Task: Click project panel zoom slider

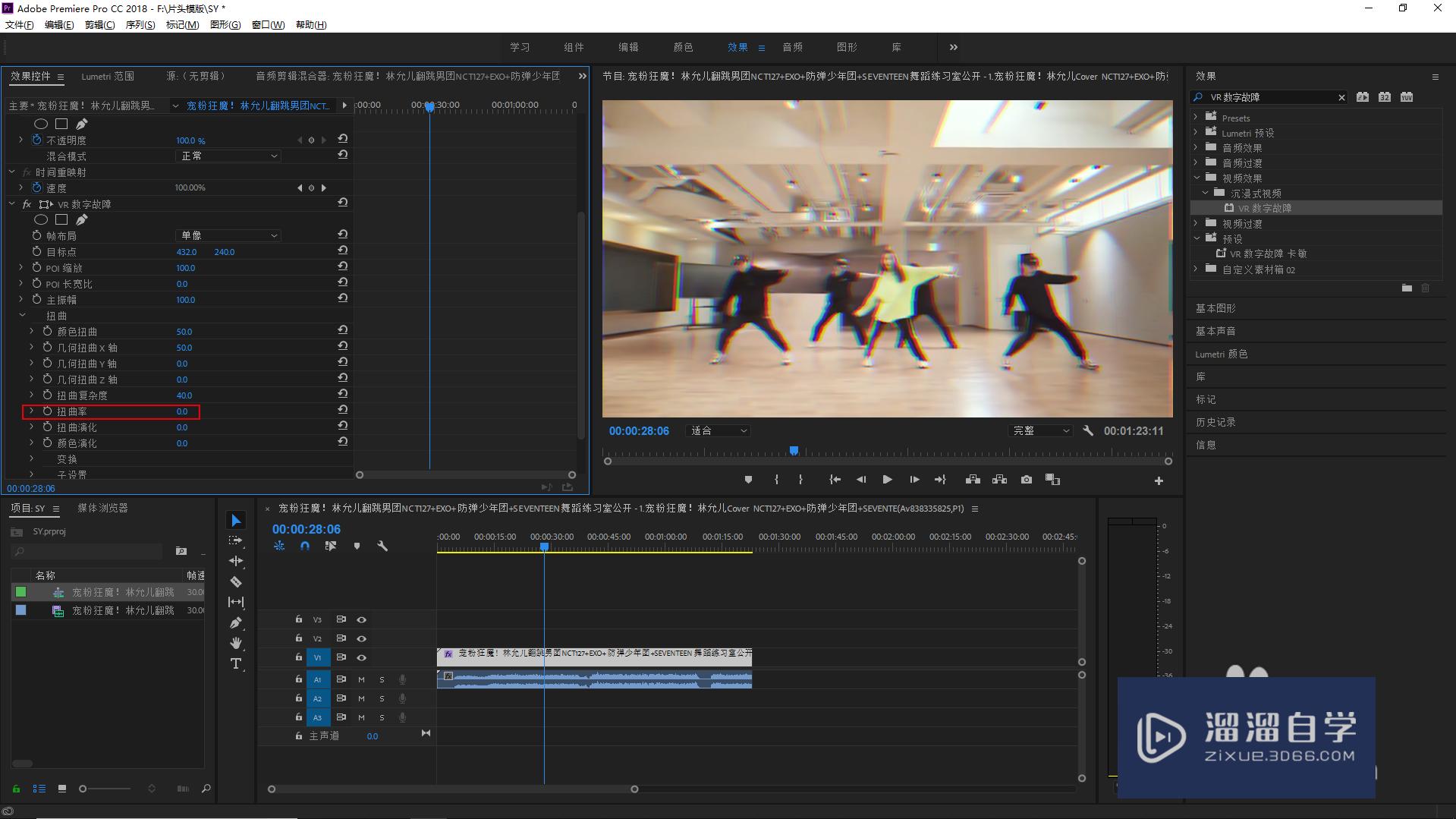Action: (x=83, y=789)
